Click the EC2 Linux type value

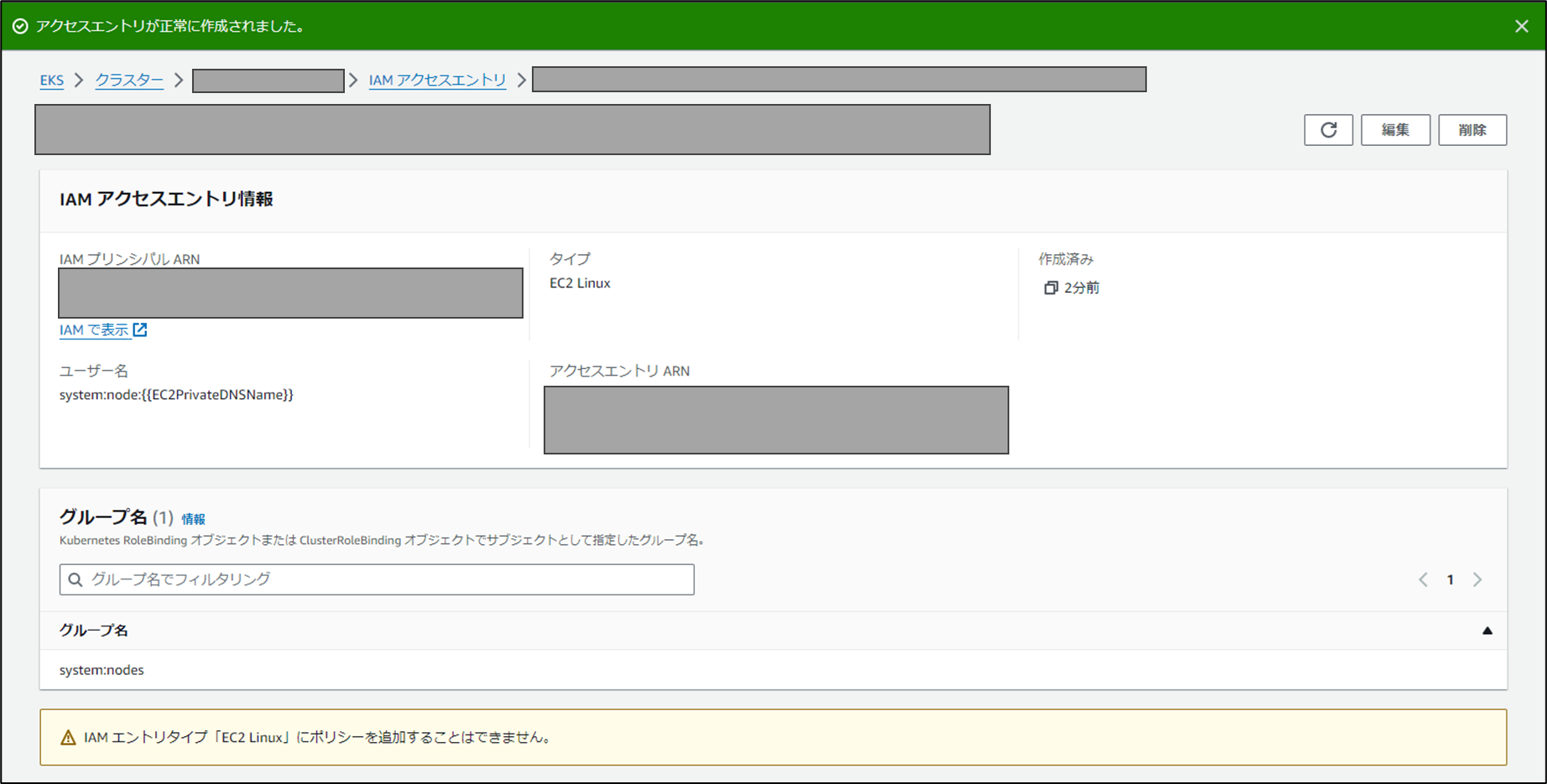click(580, 283)
